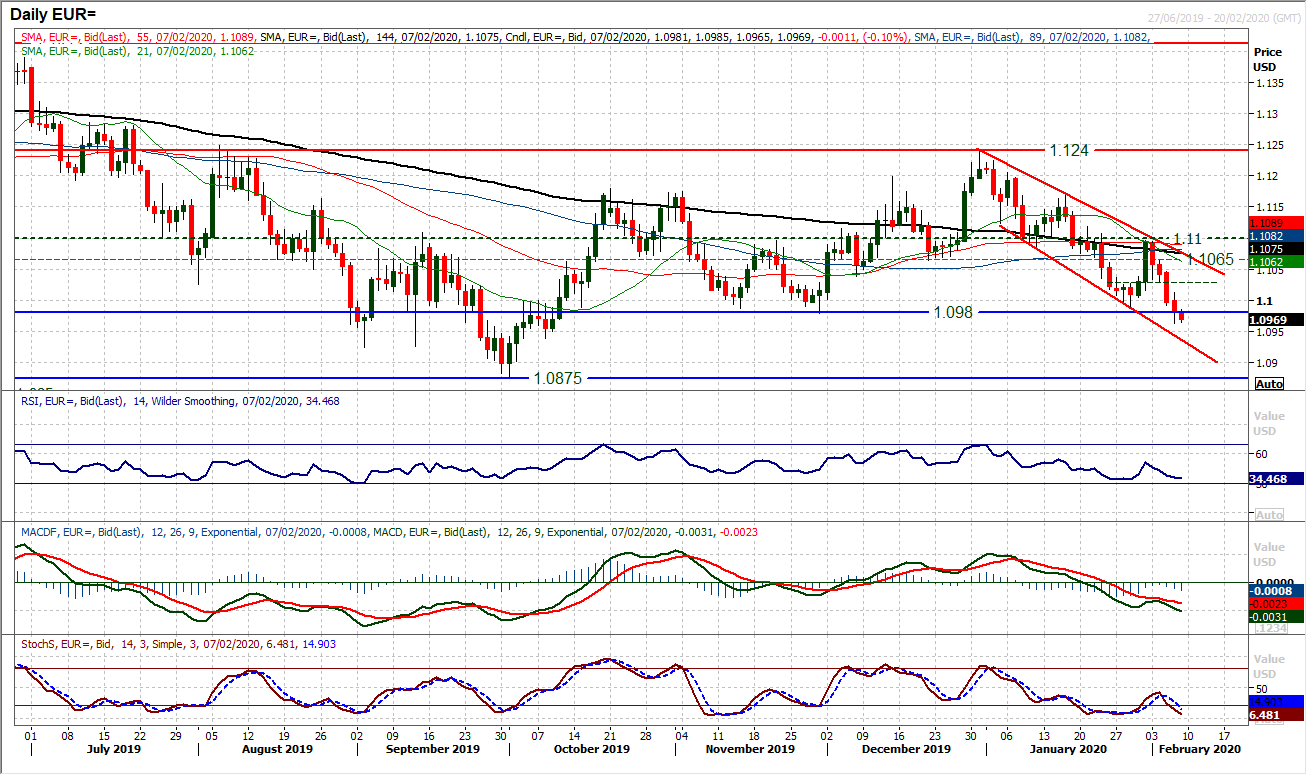Click the 1.09 price axis tick
The image size is (1307, 775).
(x=1266, y=363)
